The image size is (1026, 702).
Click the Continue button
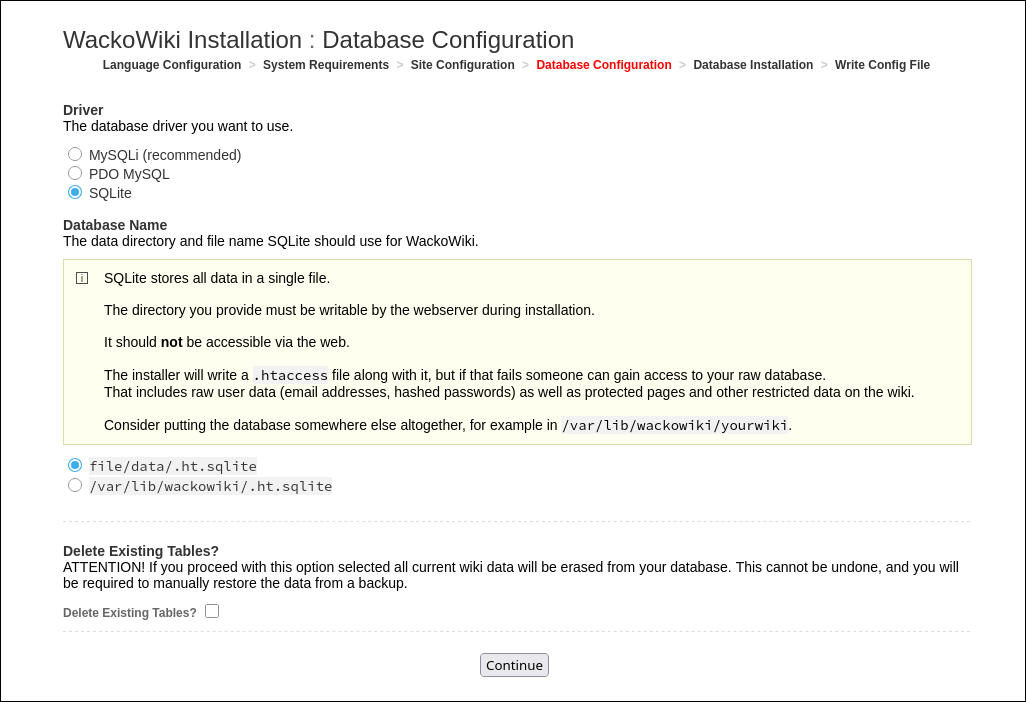coord(513,664)
